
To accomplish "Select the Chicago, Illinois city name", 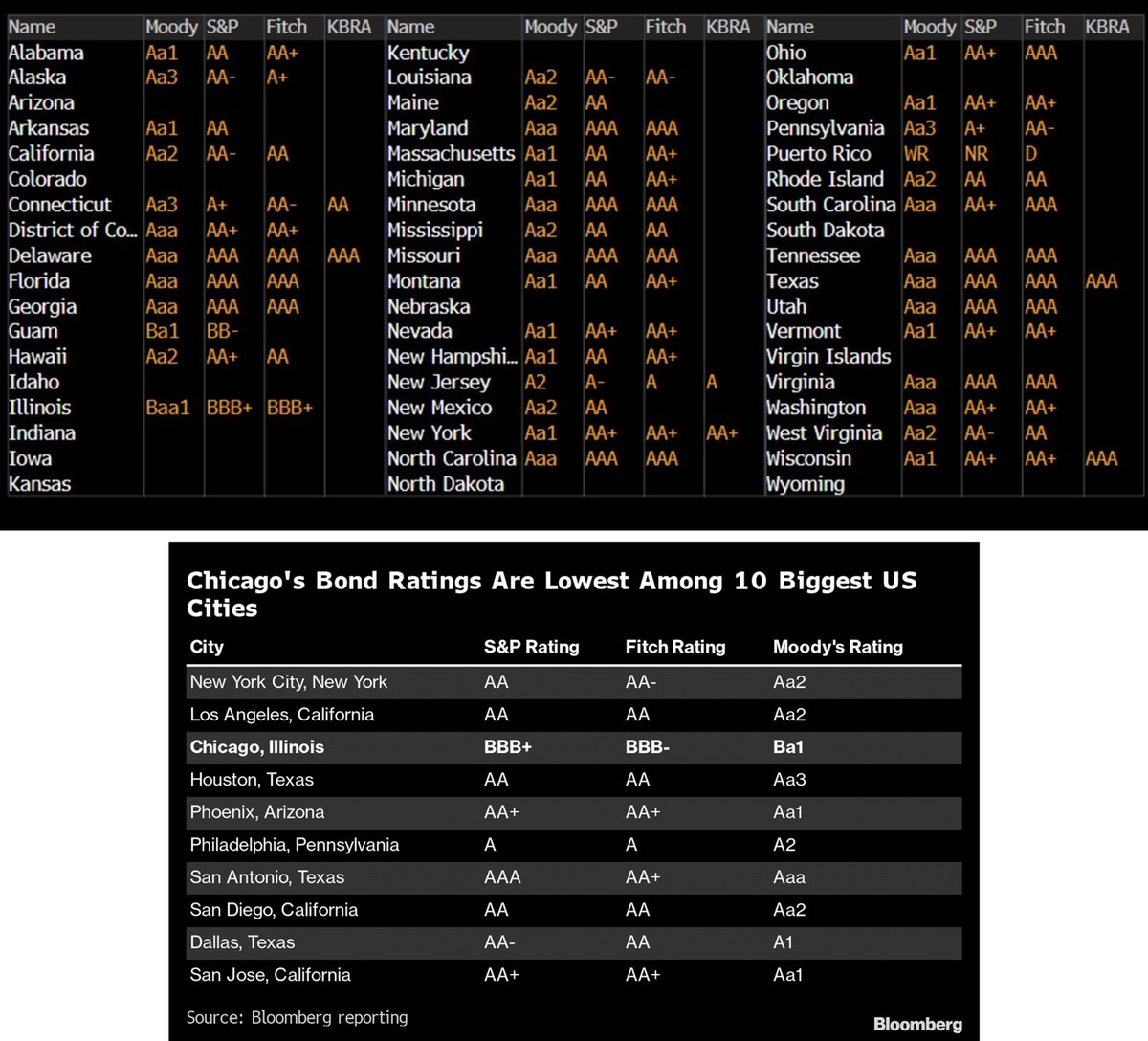I will (257, 747).
